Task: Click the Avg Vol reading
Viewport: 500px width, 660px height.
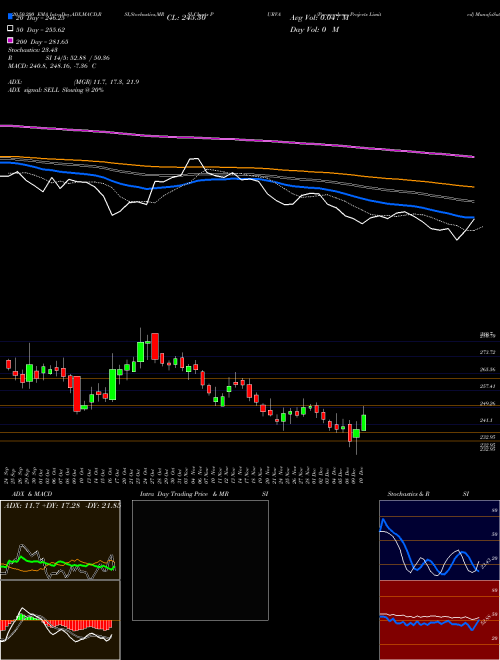Action: 319,18
